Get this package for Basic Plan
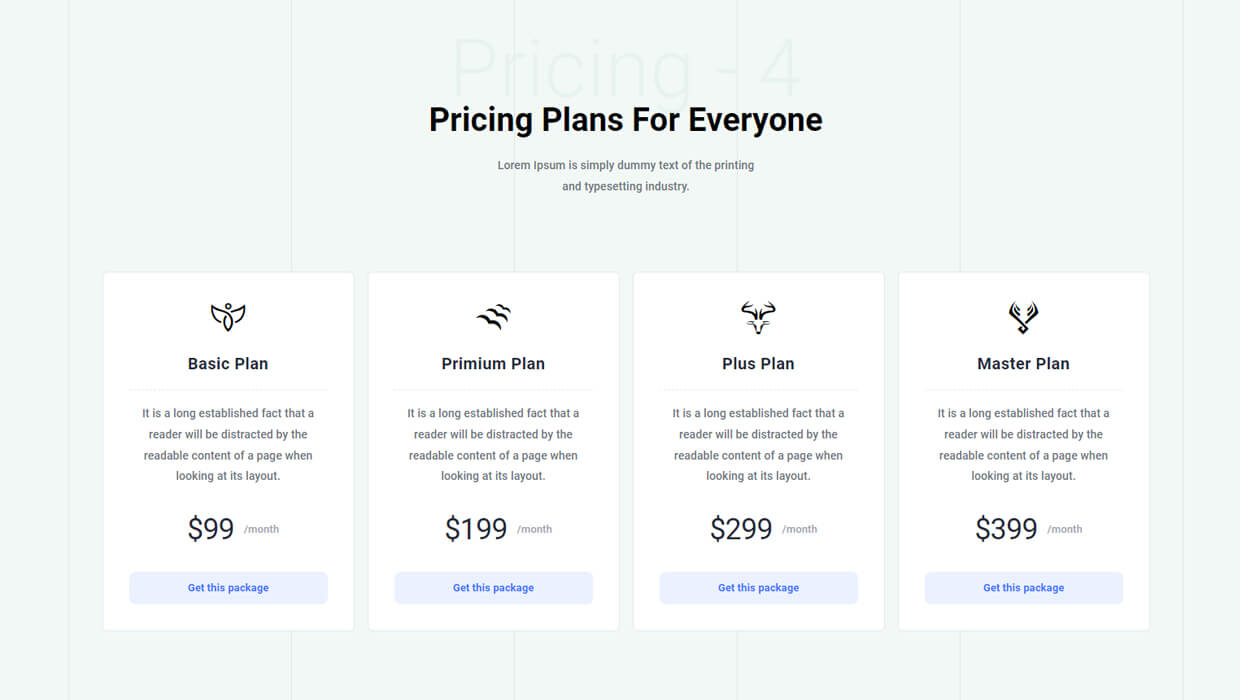The width and height of the screenshot is (1240, 700). click(228, 588)
